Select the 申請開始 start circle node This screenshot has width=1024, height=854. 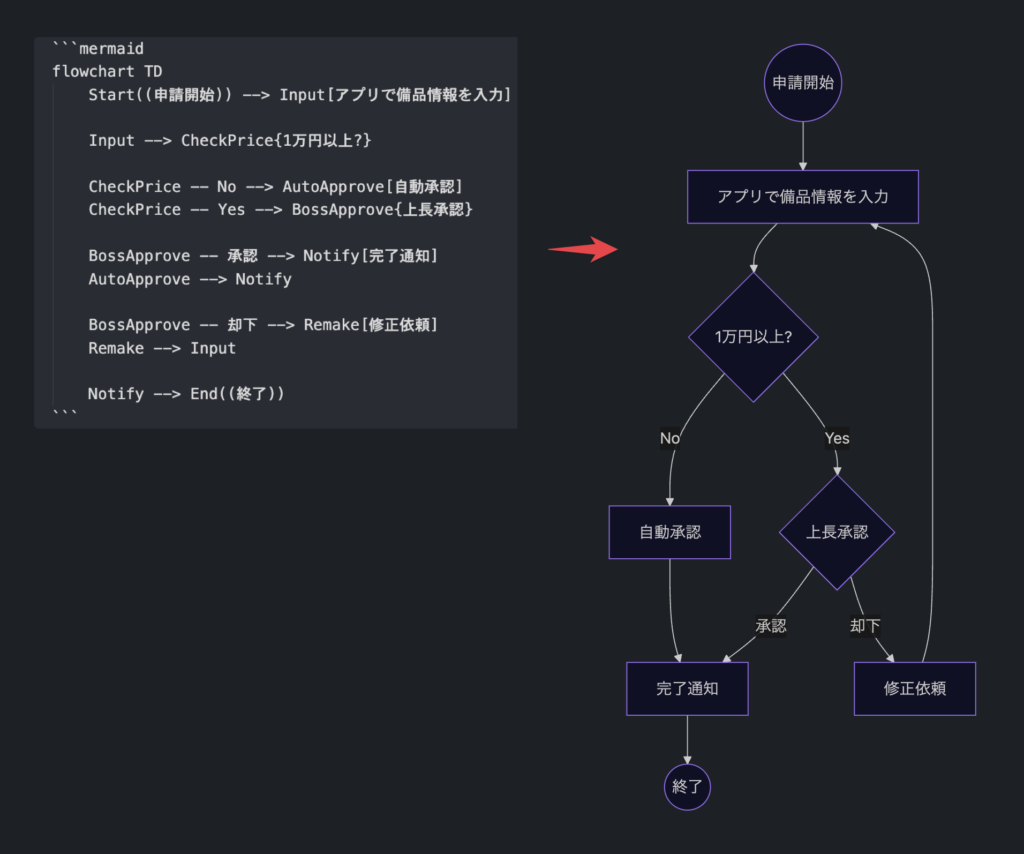802,83
